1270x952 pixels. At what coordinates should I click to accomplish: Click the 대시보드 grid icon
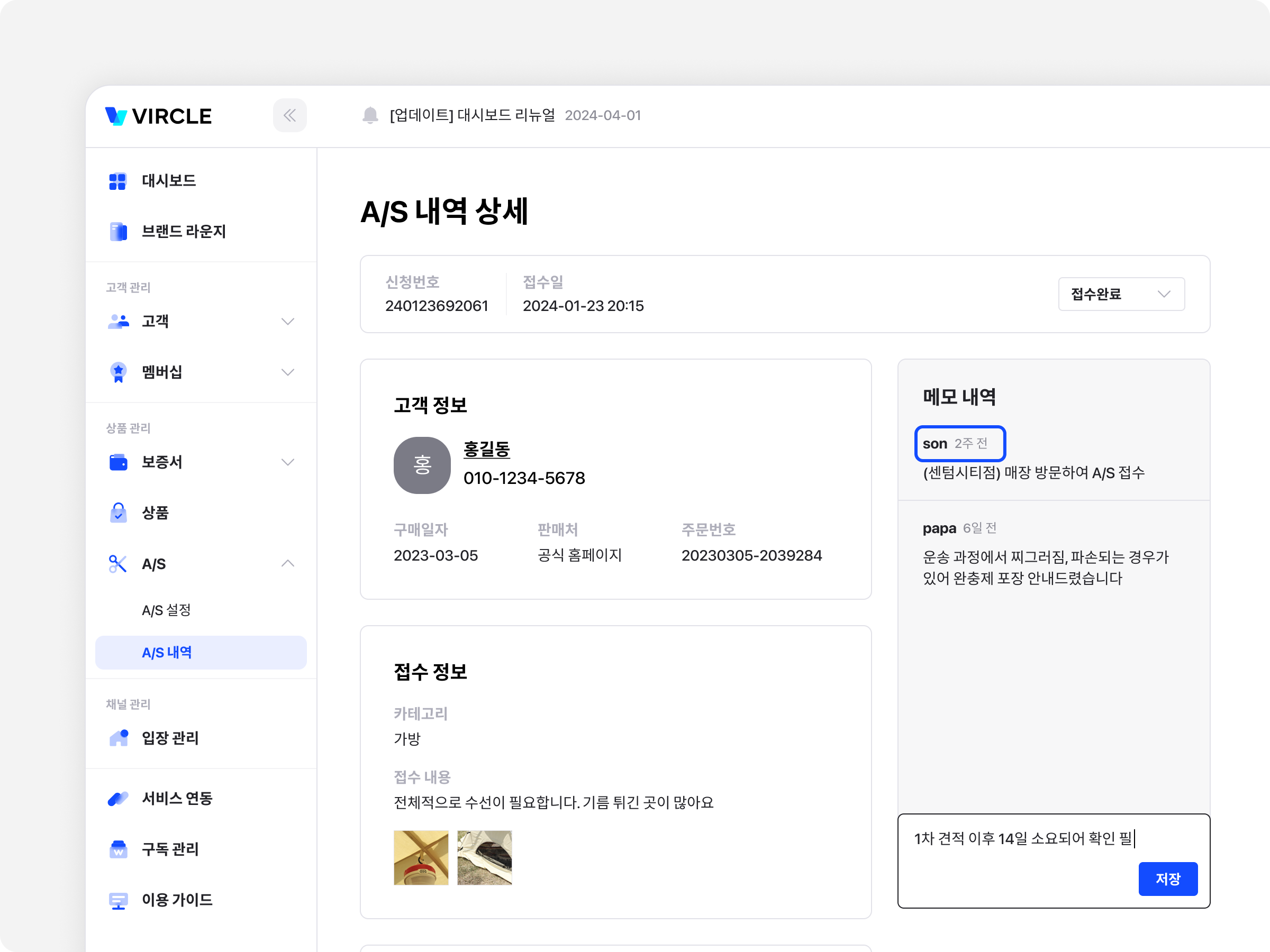click(117, 181)
